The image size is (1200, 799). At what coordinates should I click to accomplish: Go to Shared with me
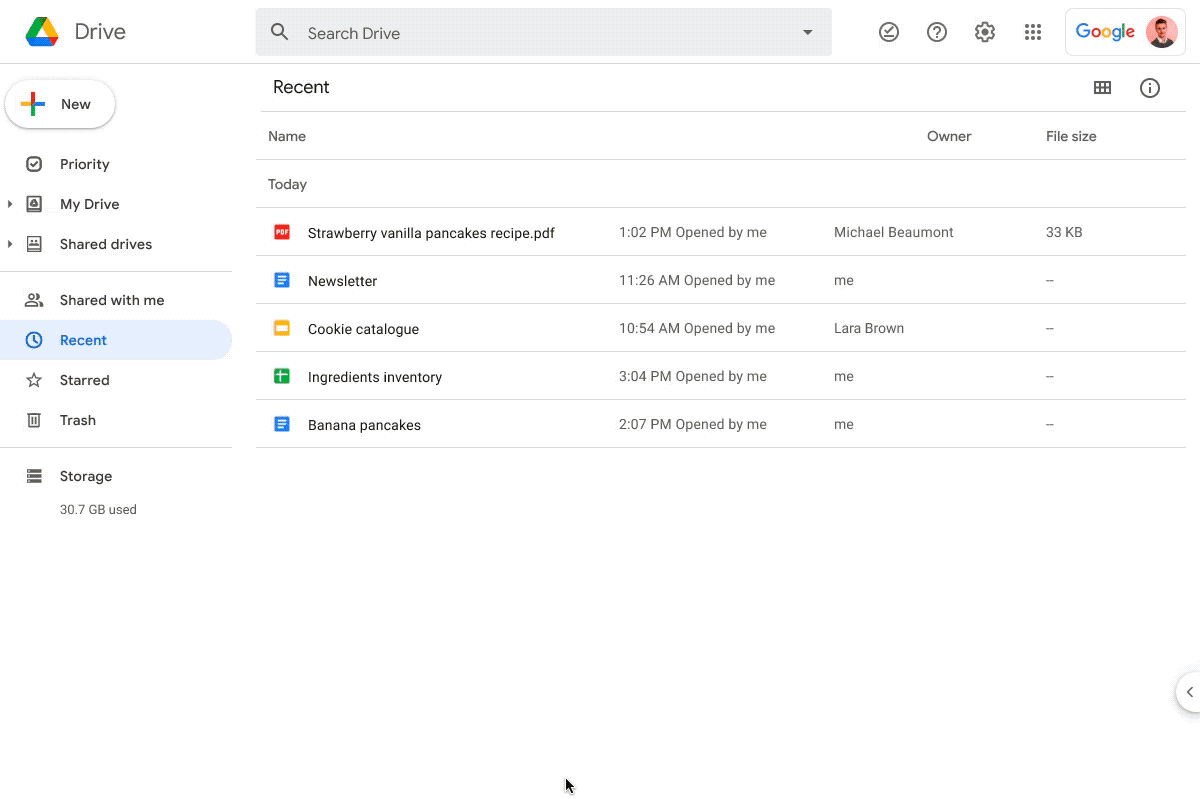tap(111, 300)
